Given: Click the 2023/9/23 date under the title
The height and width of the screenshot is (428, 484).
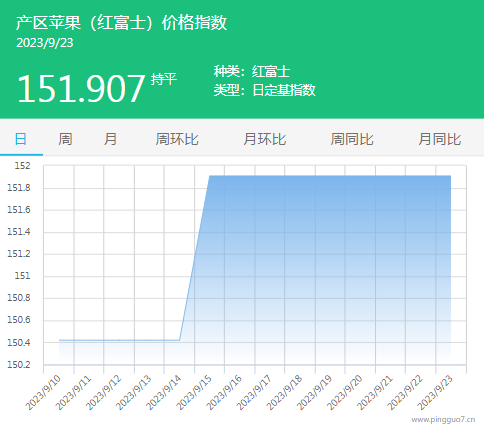Looking at the screenshot, I should point(45,43).
